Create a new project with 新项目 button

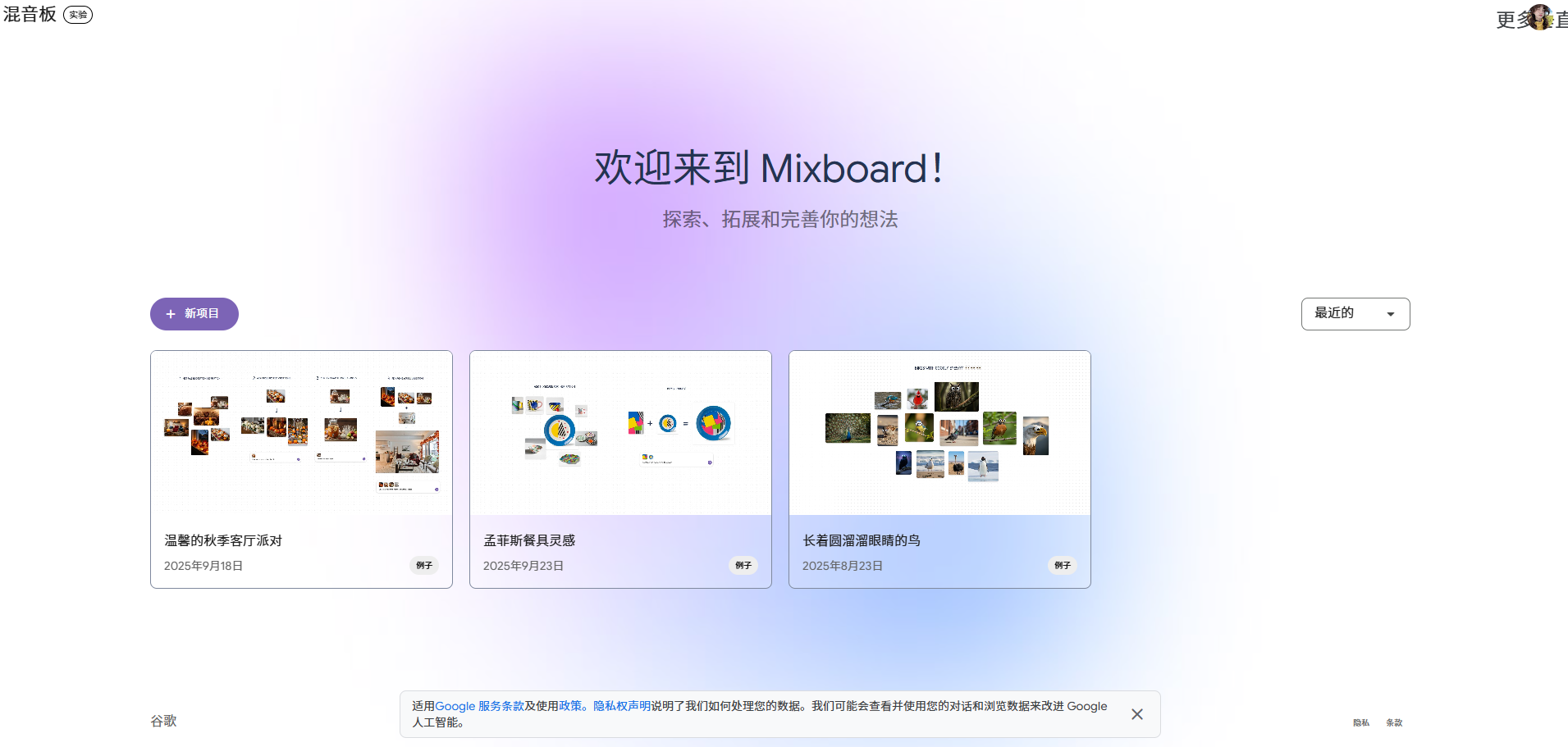194,313
